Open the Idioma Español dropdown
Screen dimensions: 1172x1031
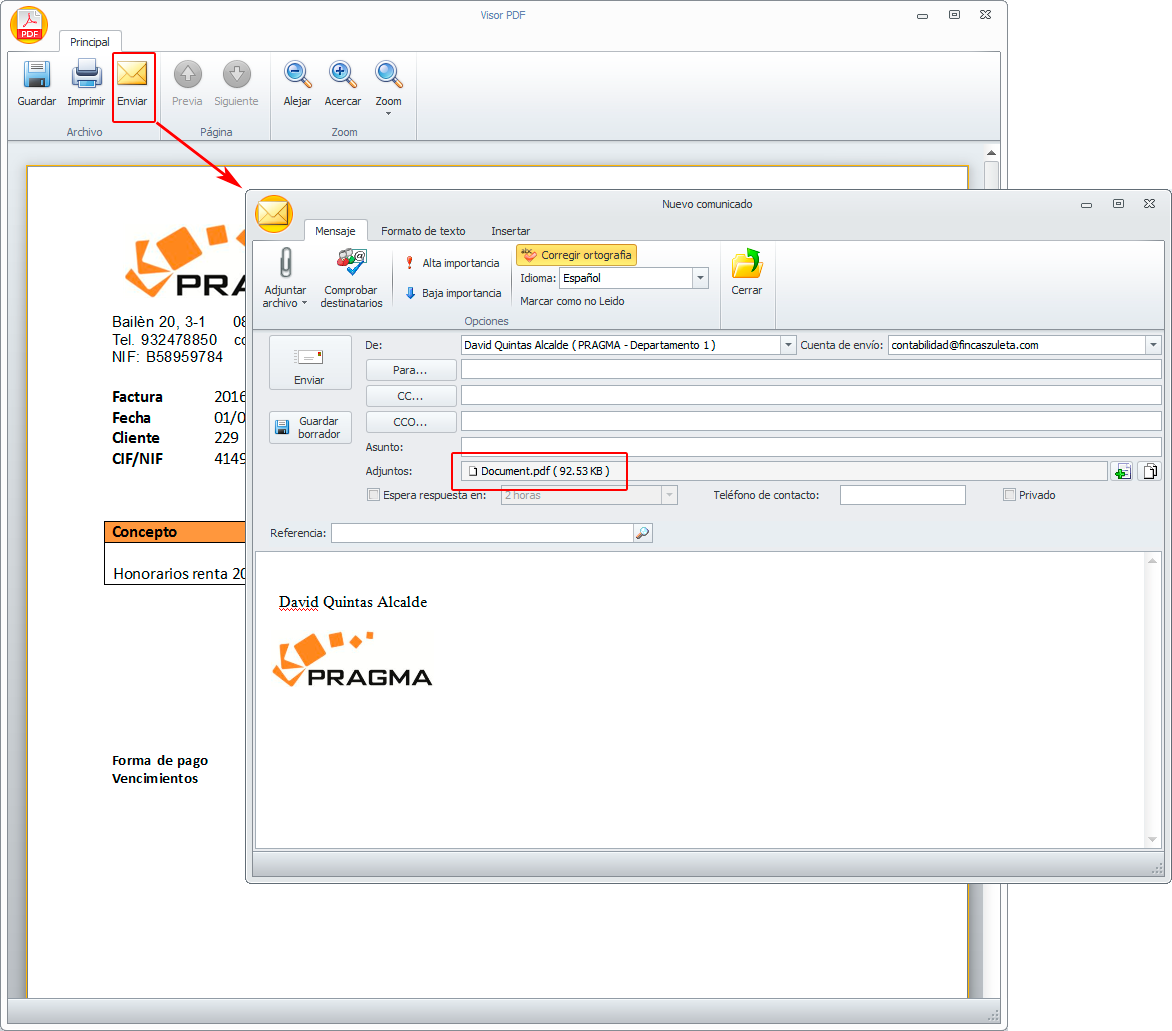(x=700, y=278)
